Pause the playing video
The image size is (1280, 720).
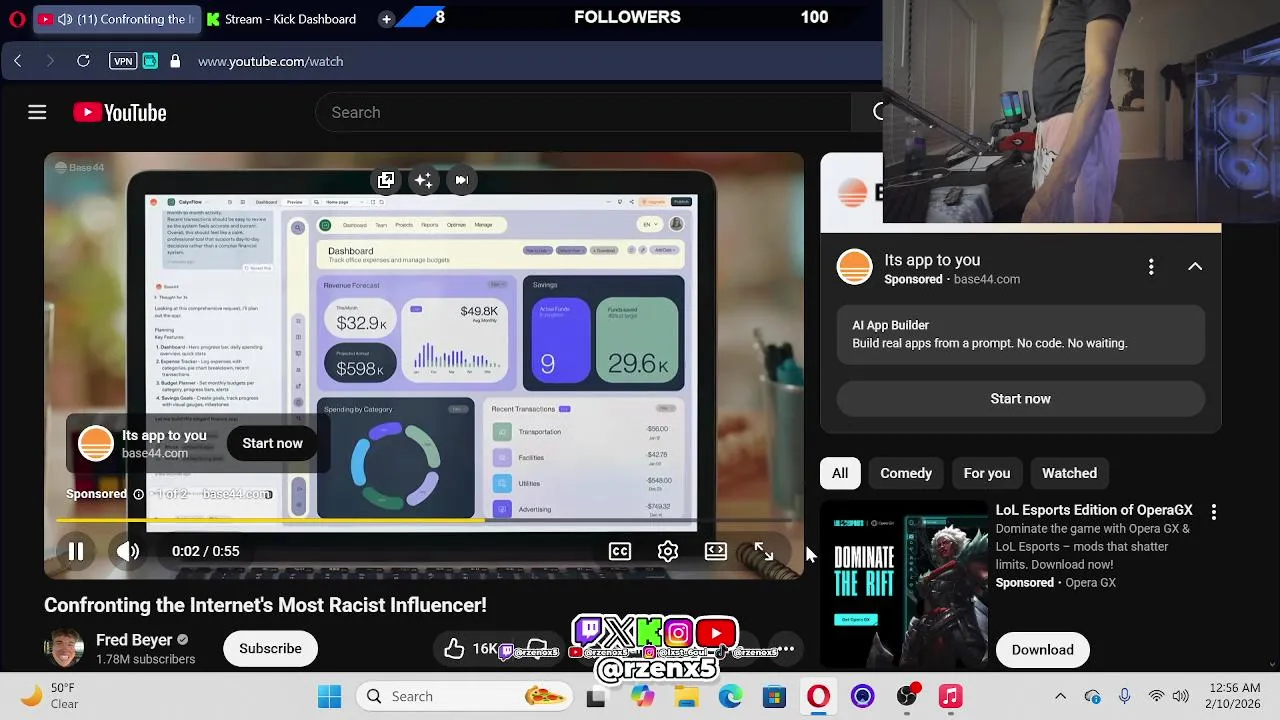(x=76, y=551)
